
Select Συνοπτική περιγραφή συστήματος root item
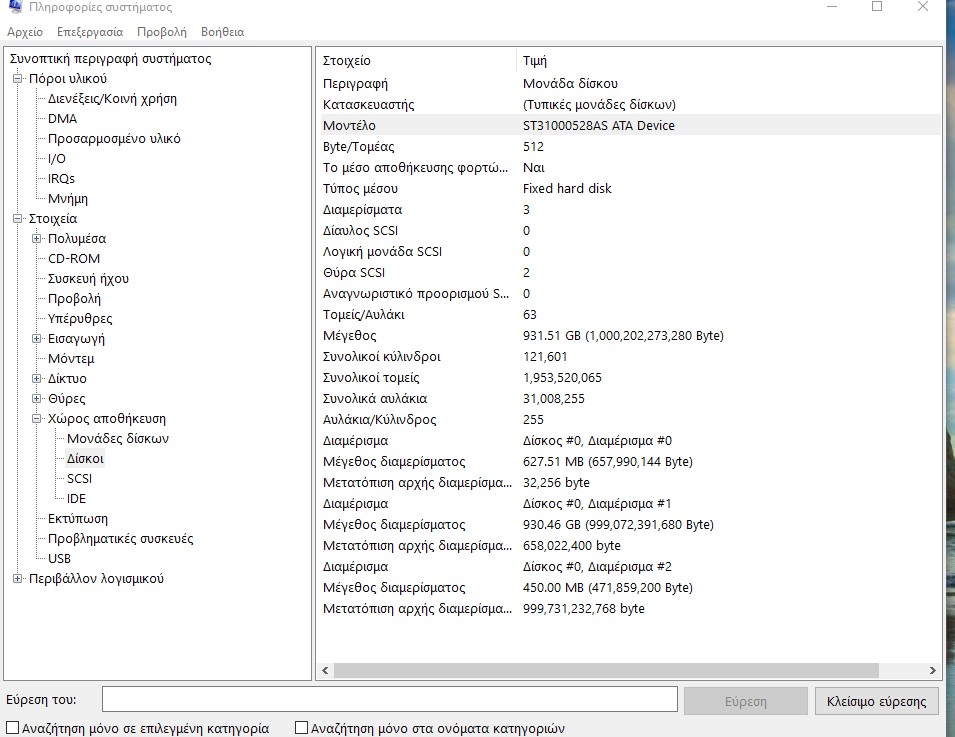click(x=111, y=59)
